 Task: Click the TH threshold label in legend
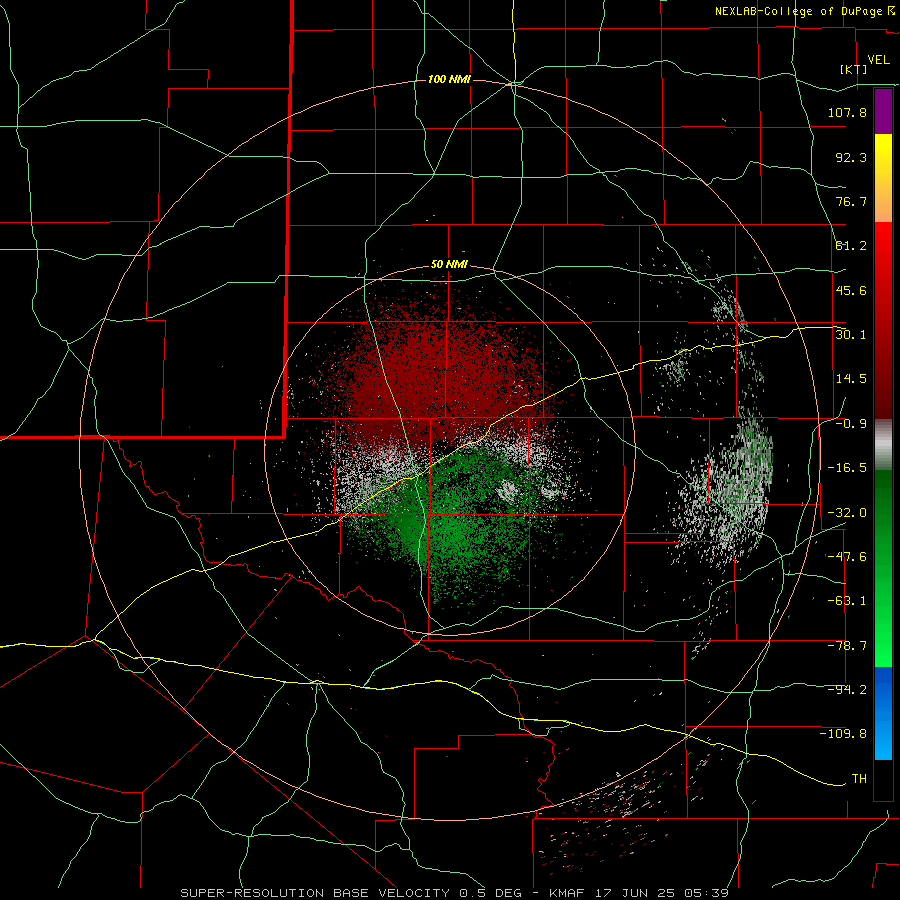[859, 779]
